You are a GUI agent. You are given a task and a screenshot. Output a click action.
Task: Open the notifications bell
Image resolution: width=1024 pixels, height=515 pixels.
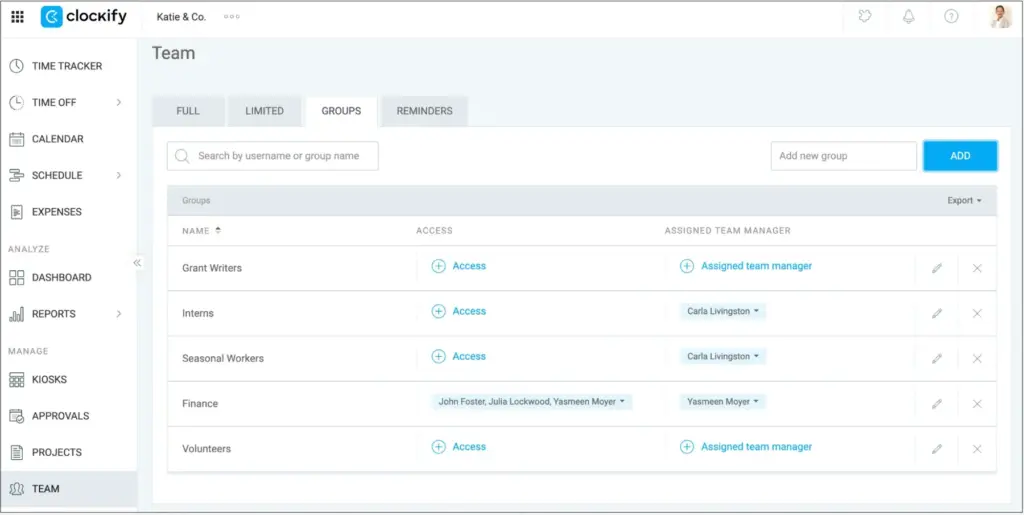click(908, 17)
